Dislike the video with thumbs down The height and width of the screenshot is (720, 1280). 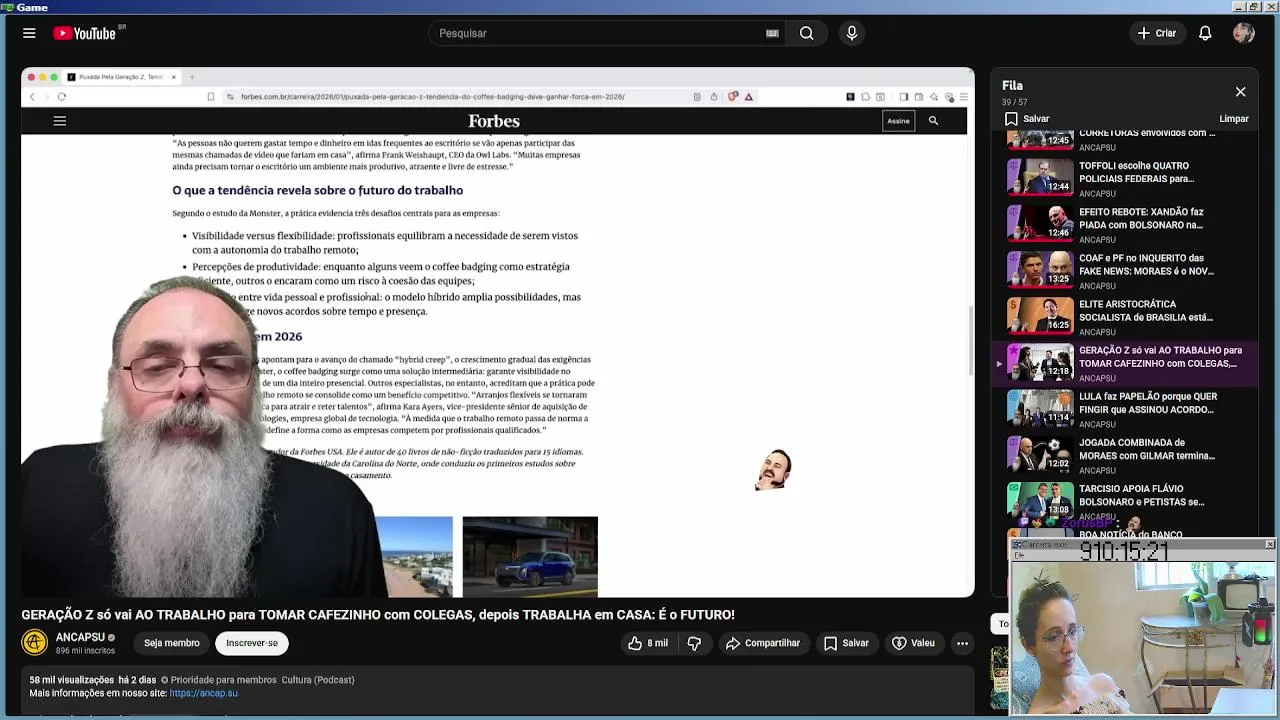pos(694,643)
